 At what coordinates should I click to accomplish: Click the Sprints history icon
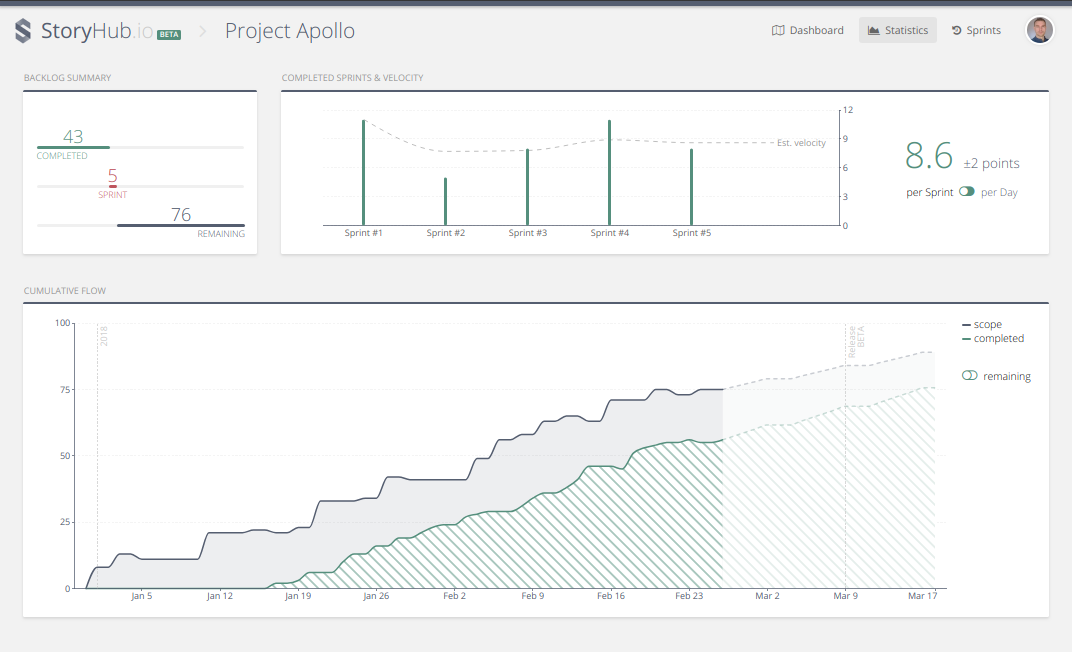coord(956,30)
